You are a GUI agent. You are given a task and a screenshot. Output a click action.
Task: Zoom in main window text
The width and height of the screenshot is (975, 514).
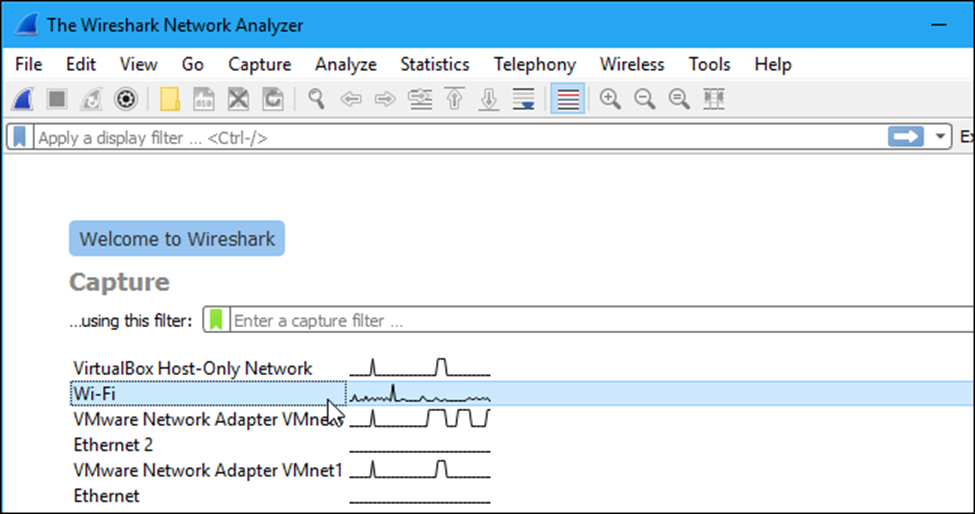pos(610,99)
